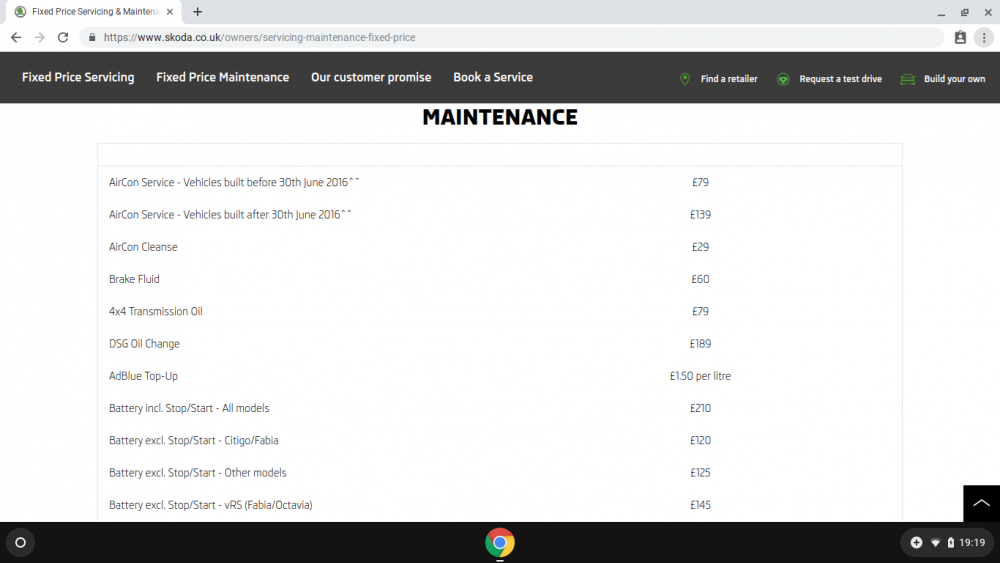Click the £125 Other models battery price
Screen dimensions: 1000x563
[700, 472]
